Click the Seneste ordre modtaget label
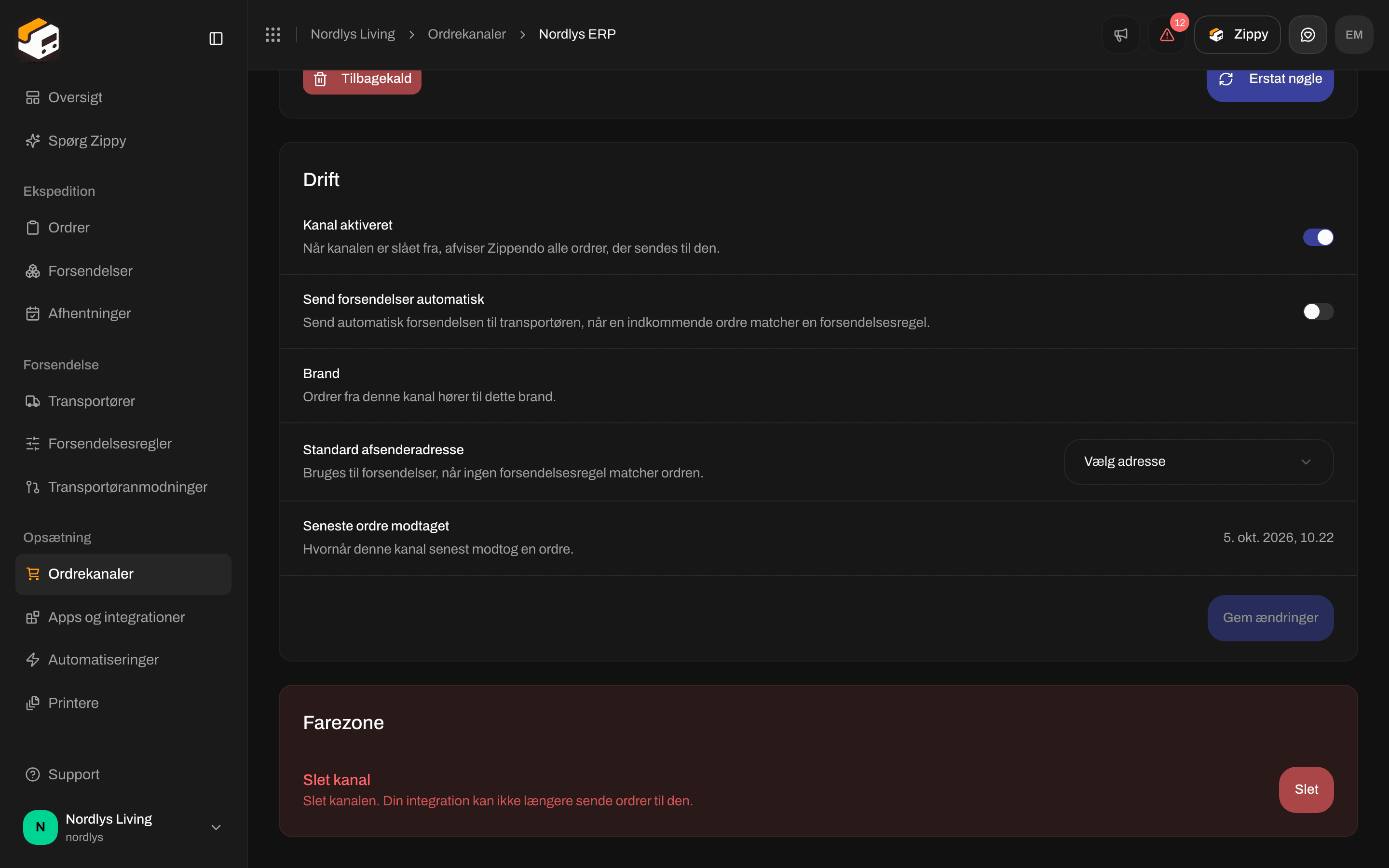Viewport: 1389px width, 868px height. coord(375,527)
